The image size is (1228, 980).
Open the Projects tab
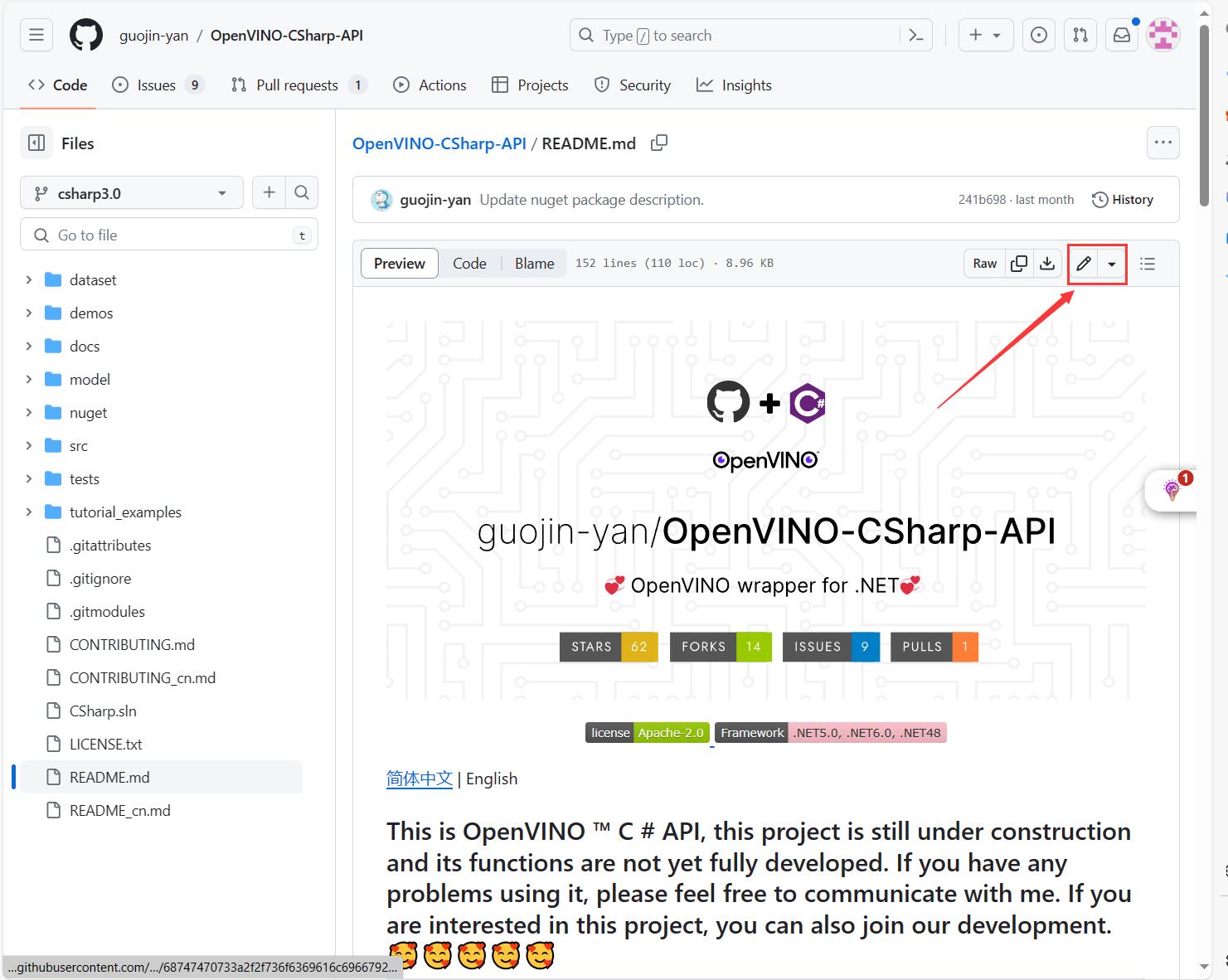coord(530,85)
